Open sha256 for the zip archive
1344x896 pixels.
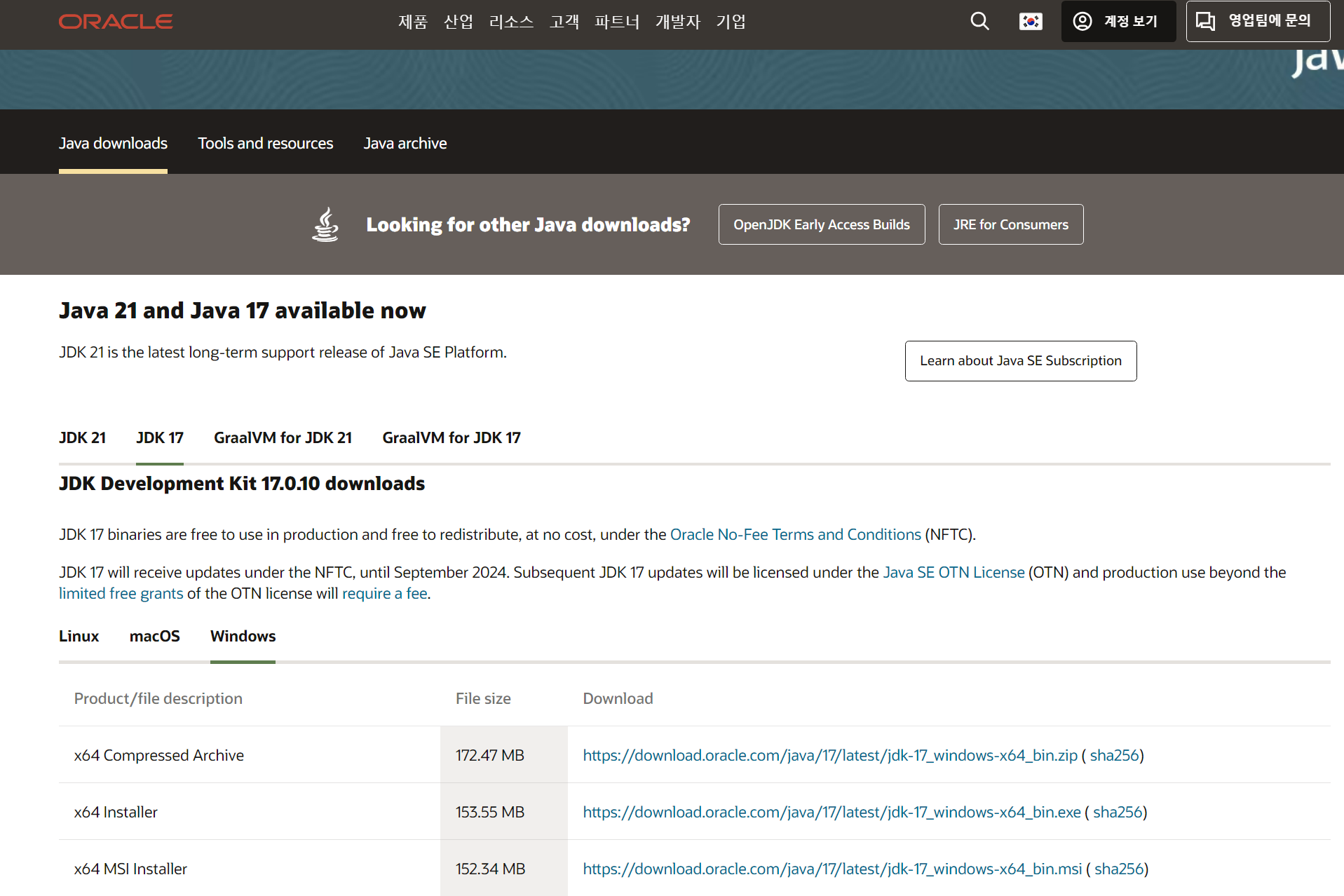coord(1115,755)
